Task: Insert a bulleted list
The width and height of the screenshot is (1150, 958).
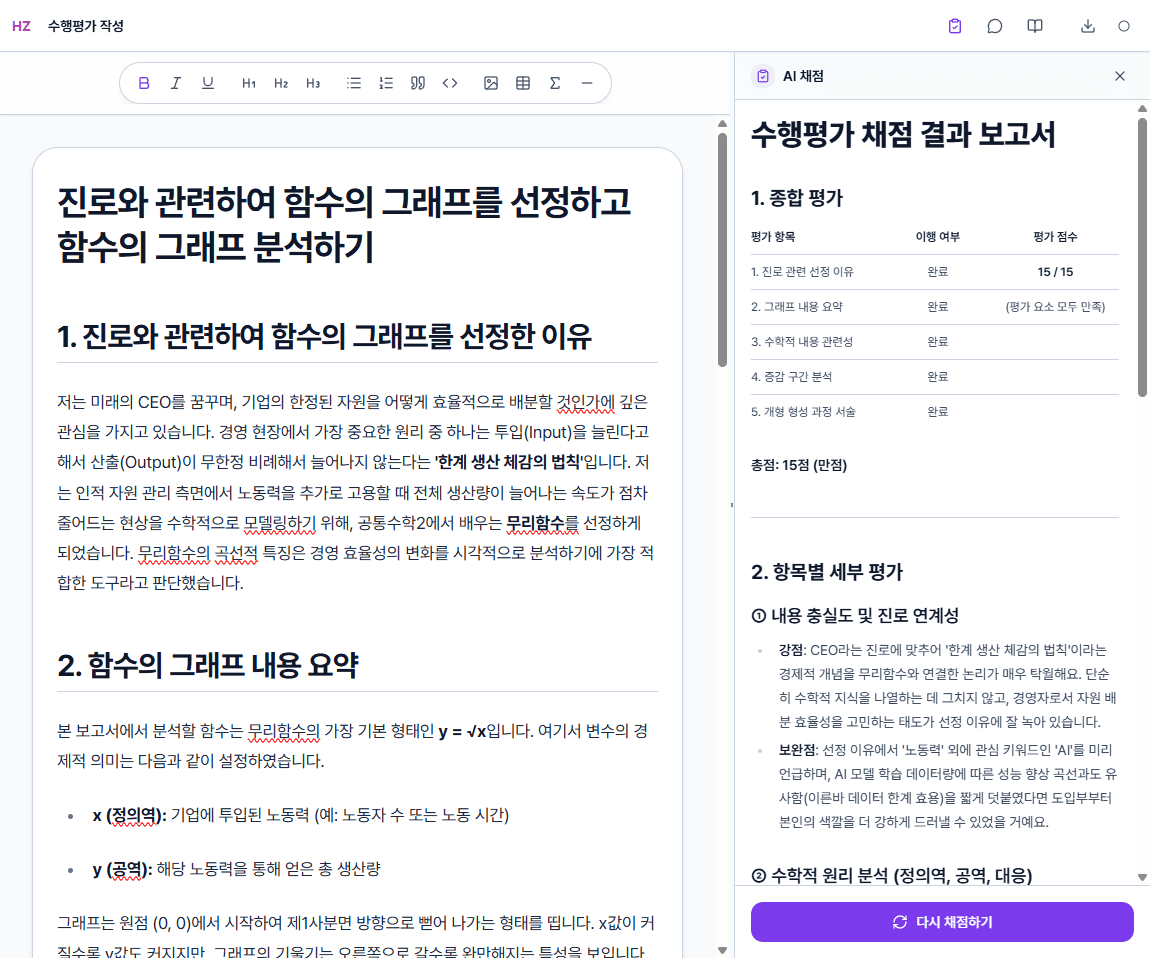Action: coord(354,83)
